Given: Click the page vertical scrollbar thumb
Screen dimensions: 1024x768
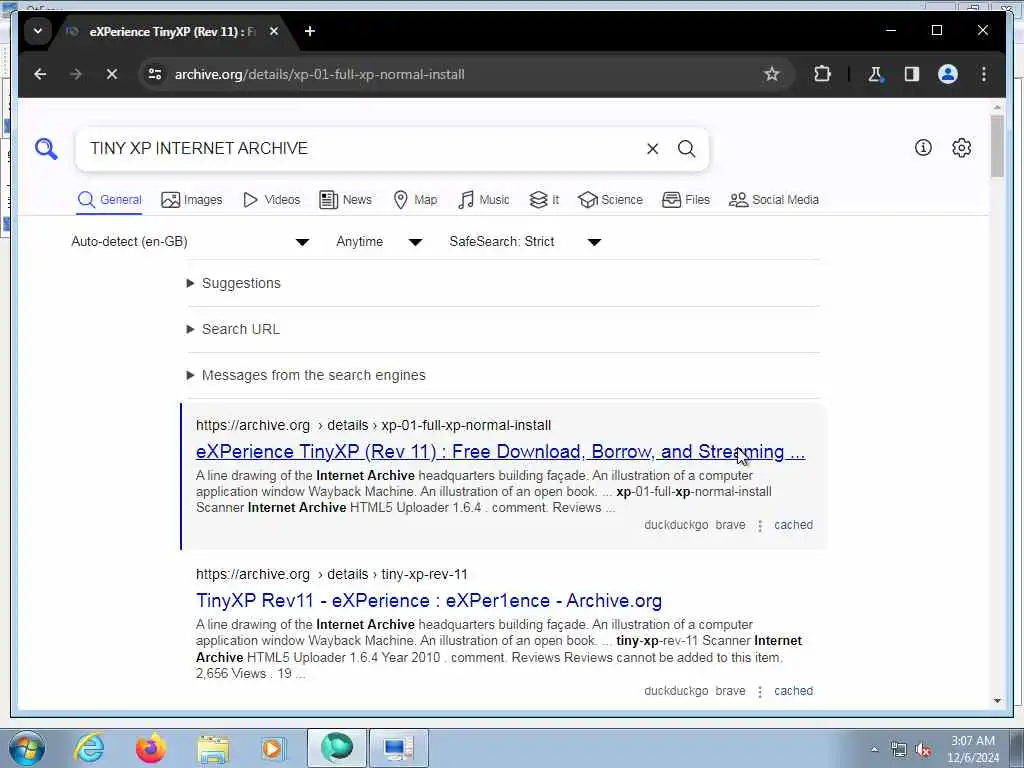Looking at the screenshot, I should (997, 146).
